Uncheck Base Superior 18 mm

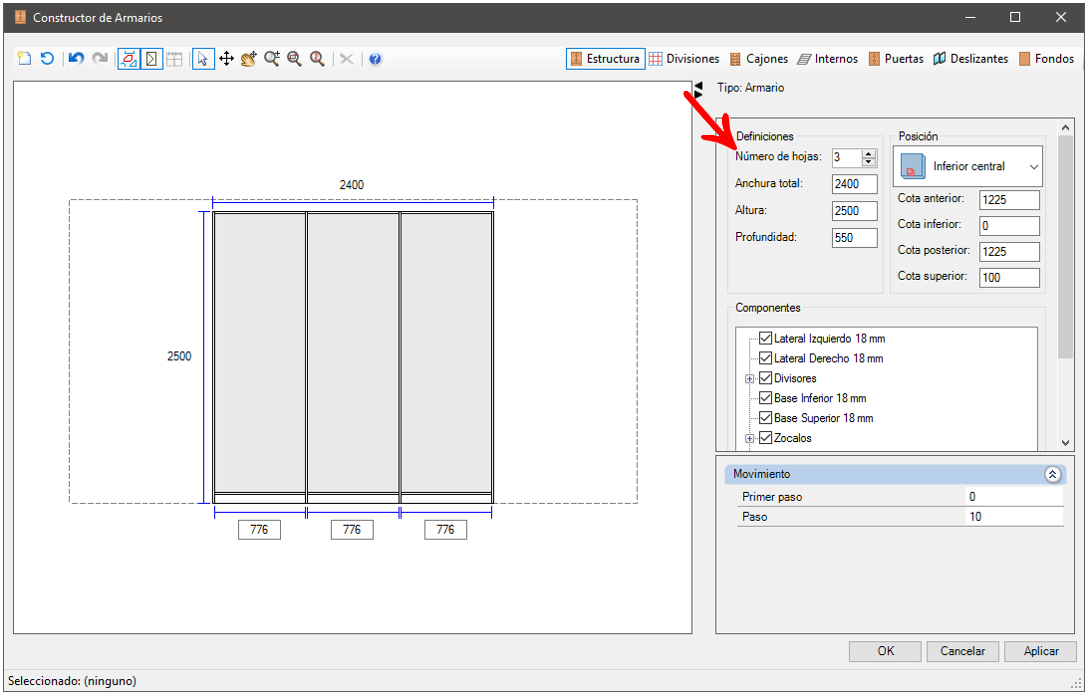click(765, 418)
